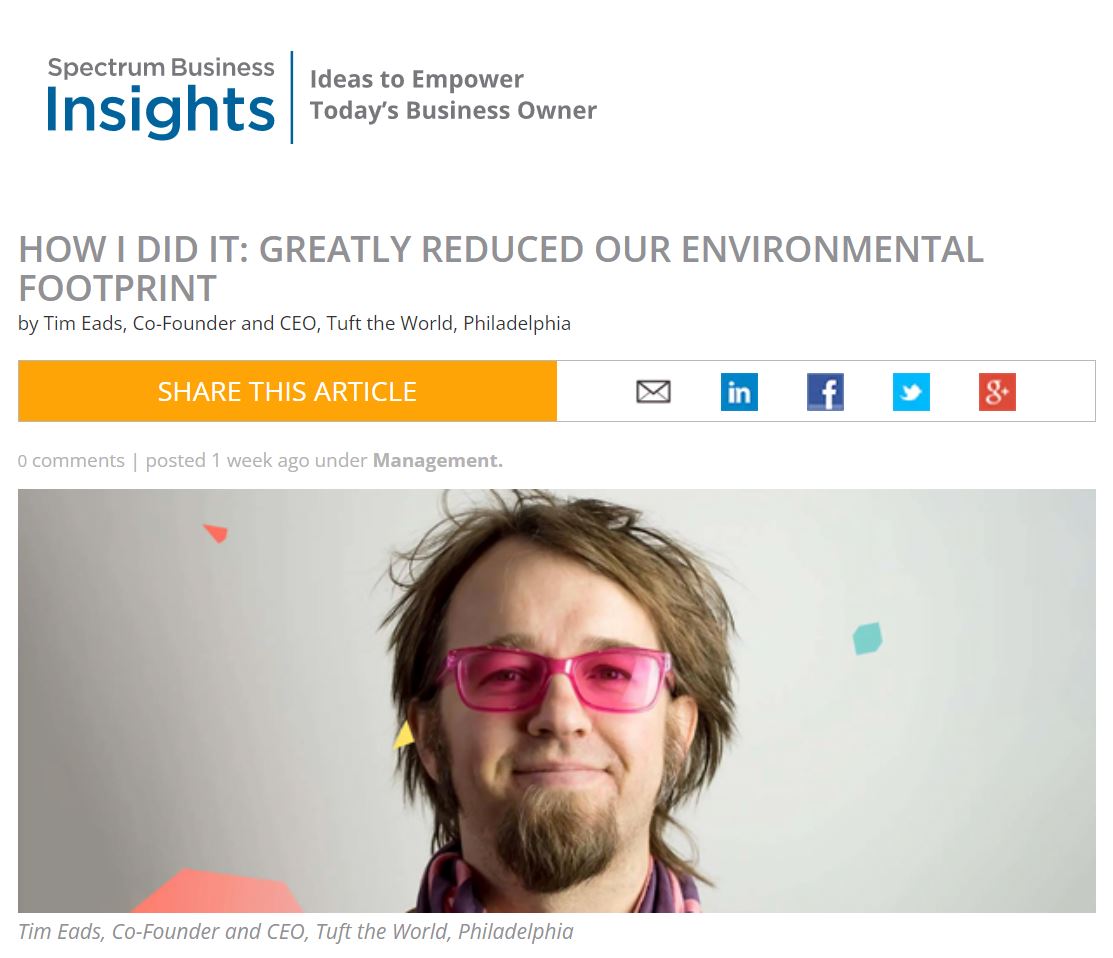Viewport: 1113px width, 958px height.
Task: Share the article on Facebook
Action: [x=825, y=392]
